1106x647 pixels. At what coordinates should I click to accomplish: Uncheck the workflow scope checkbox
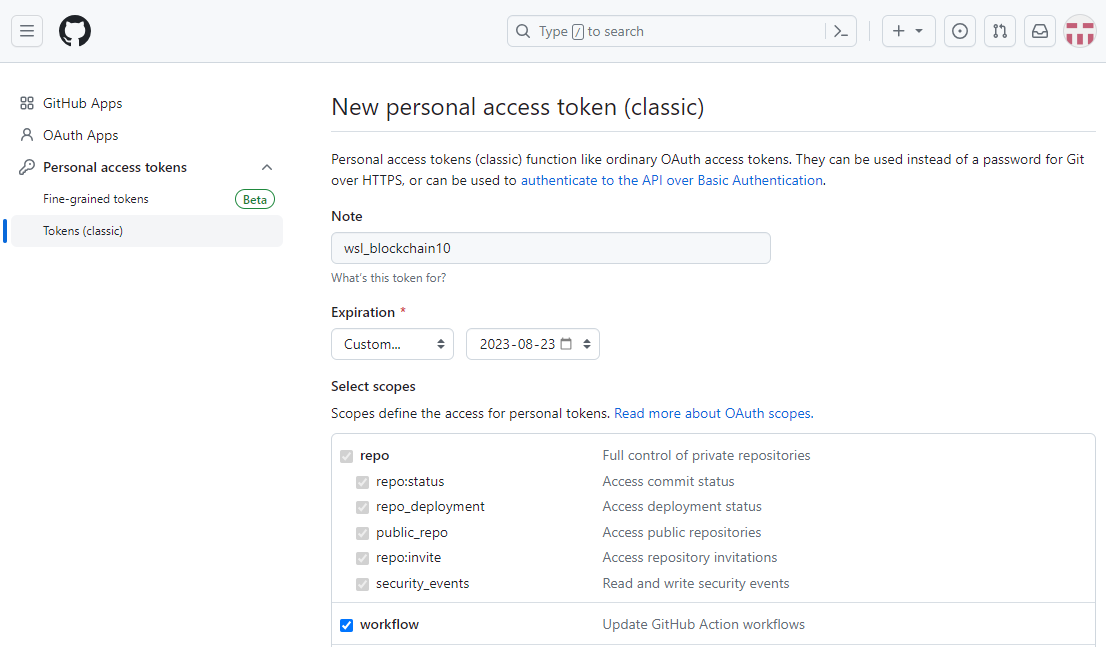pos(347,625)
